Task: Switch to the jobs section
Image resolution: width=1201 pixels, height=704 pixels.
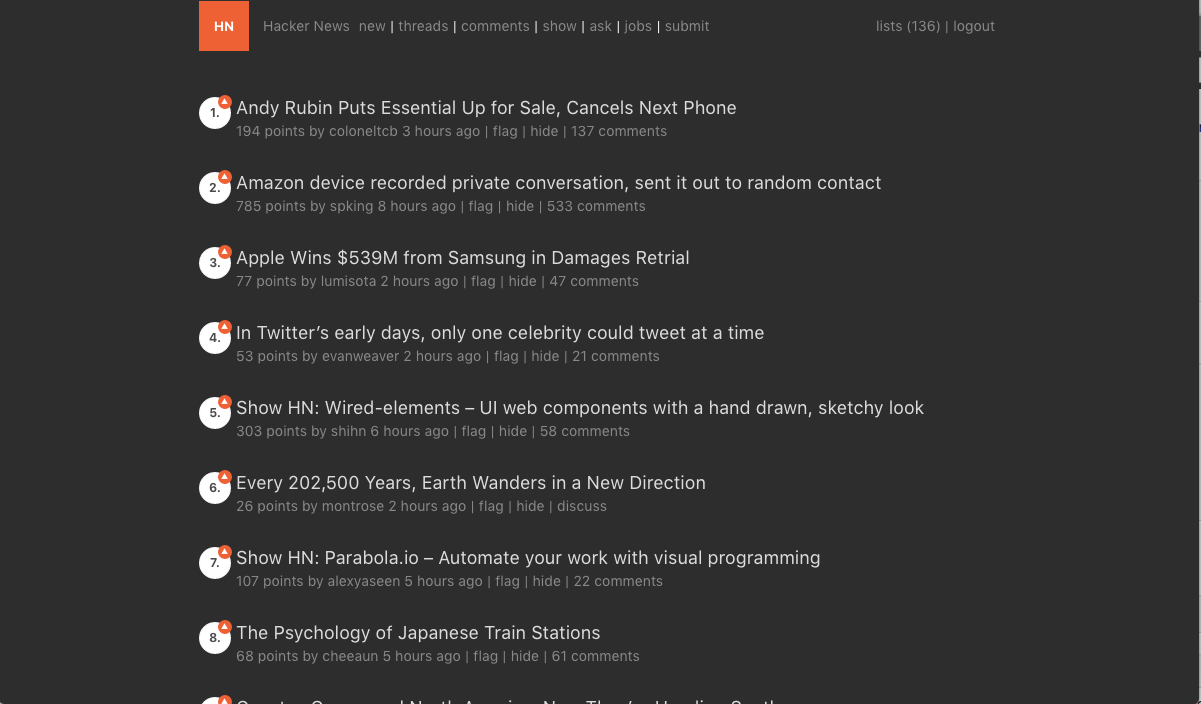Action: [638, 26]
